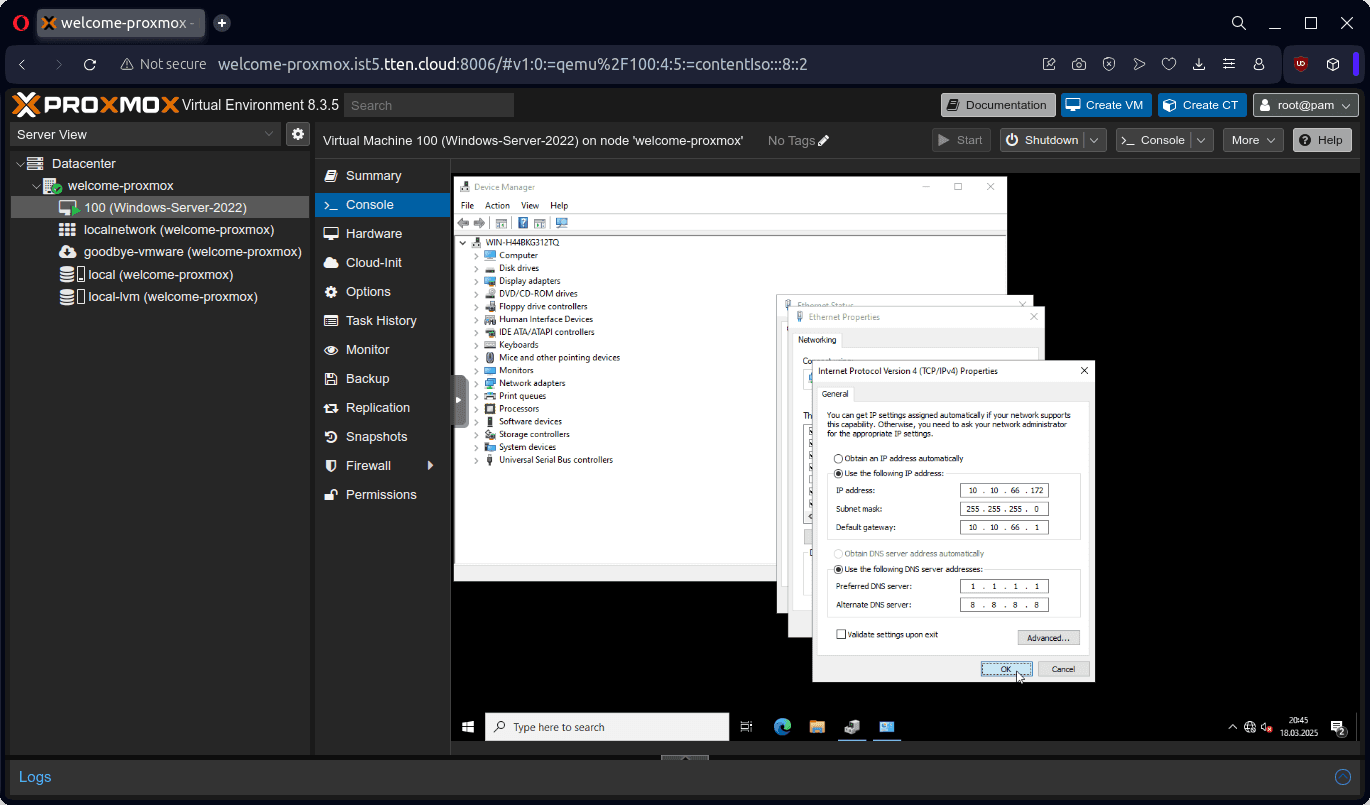Click the Opera snapshot camera icon

coord(1079,64)
